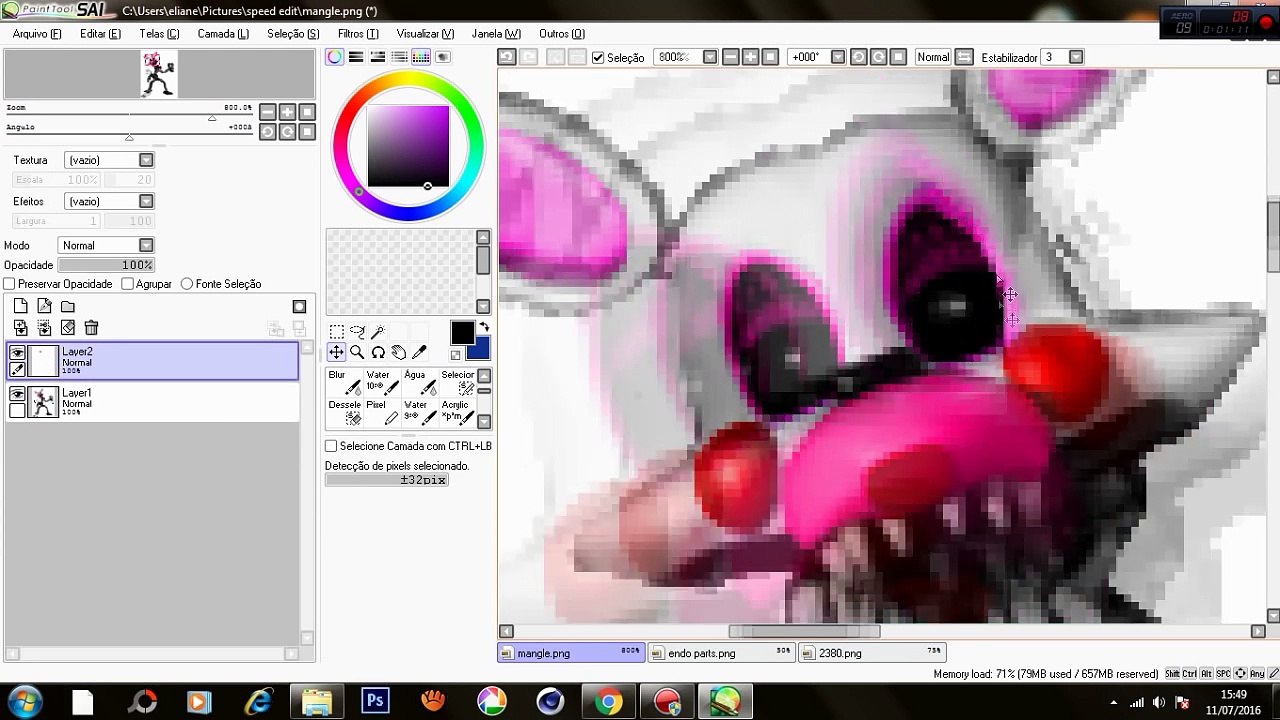1280x720 pixels.
Task: Click the black foreground color swatch
Action: [461, 333]
